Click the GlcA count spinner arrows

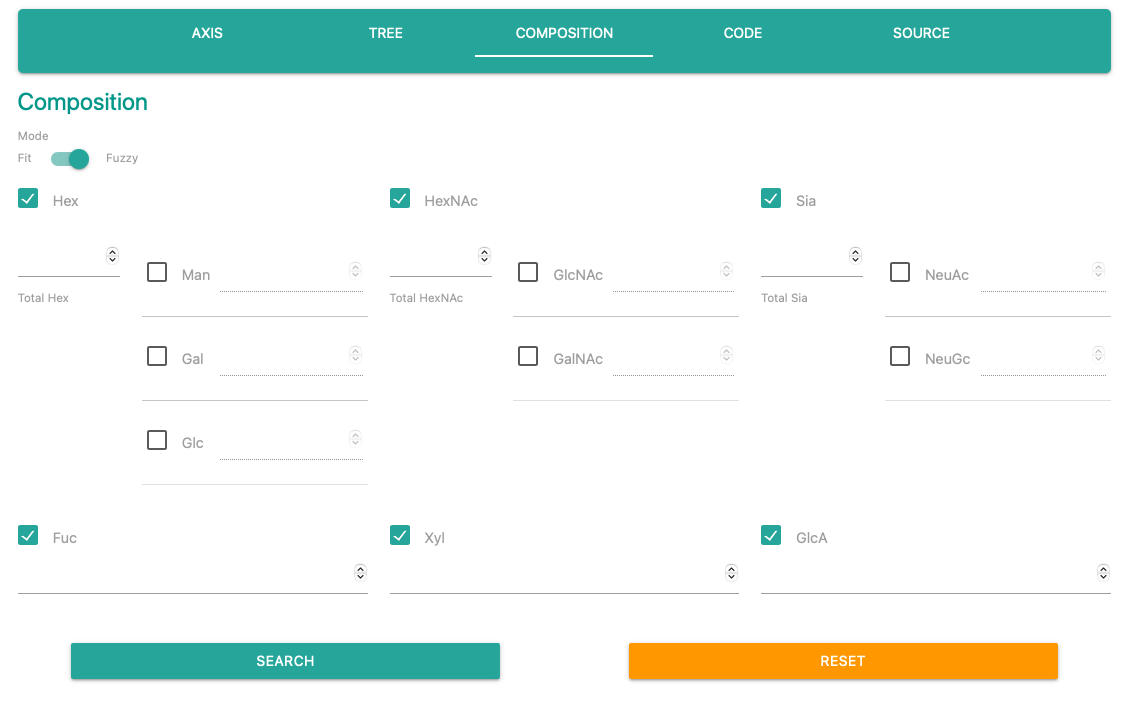(1103, 573)
